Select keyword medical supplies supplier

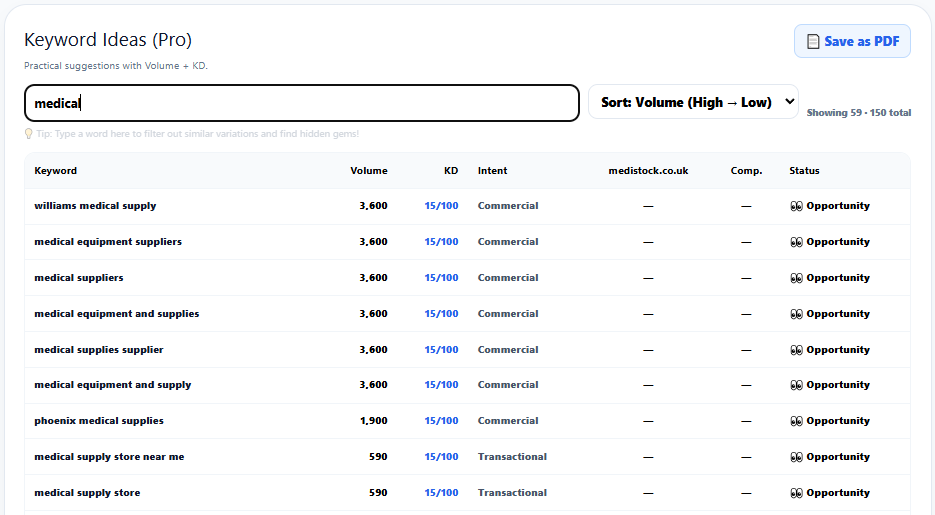click(99, 349)
